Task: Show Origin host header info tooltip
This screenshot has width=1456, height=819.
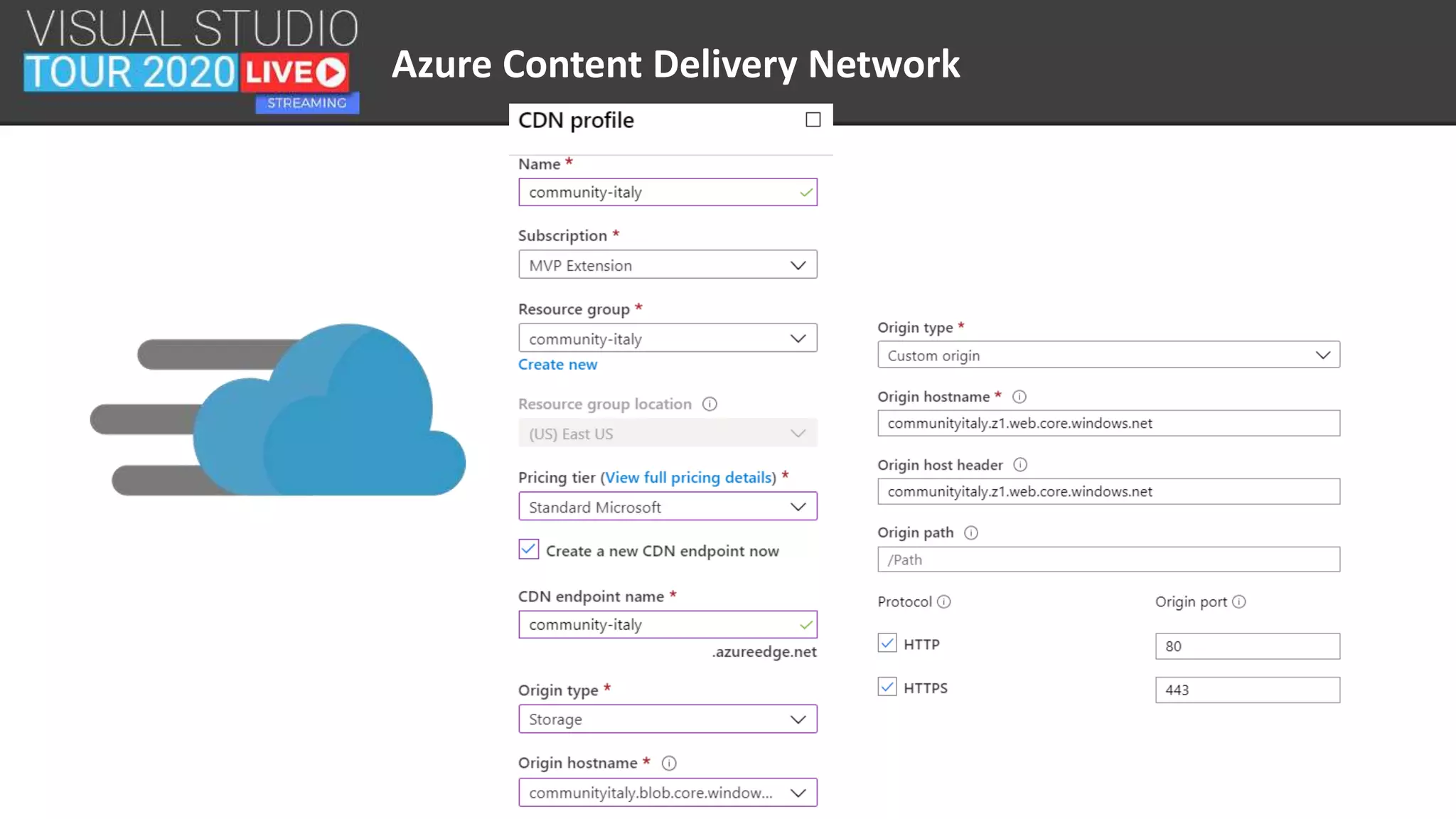Action: pyautogui.click(x=1020, y=465)
